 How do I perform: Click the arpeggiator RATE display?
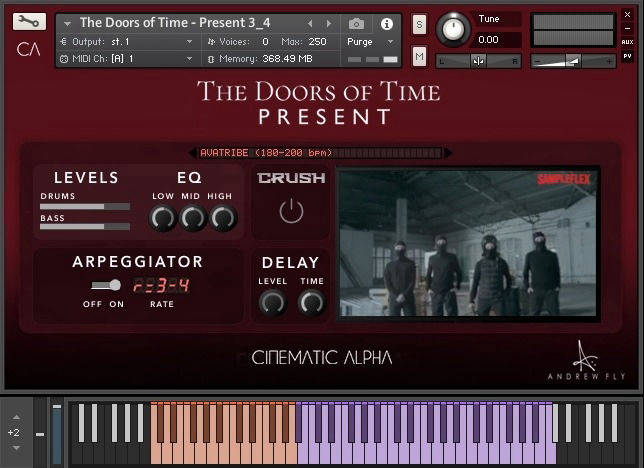click(x=161, y=285)
